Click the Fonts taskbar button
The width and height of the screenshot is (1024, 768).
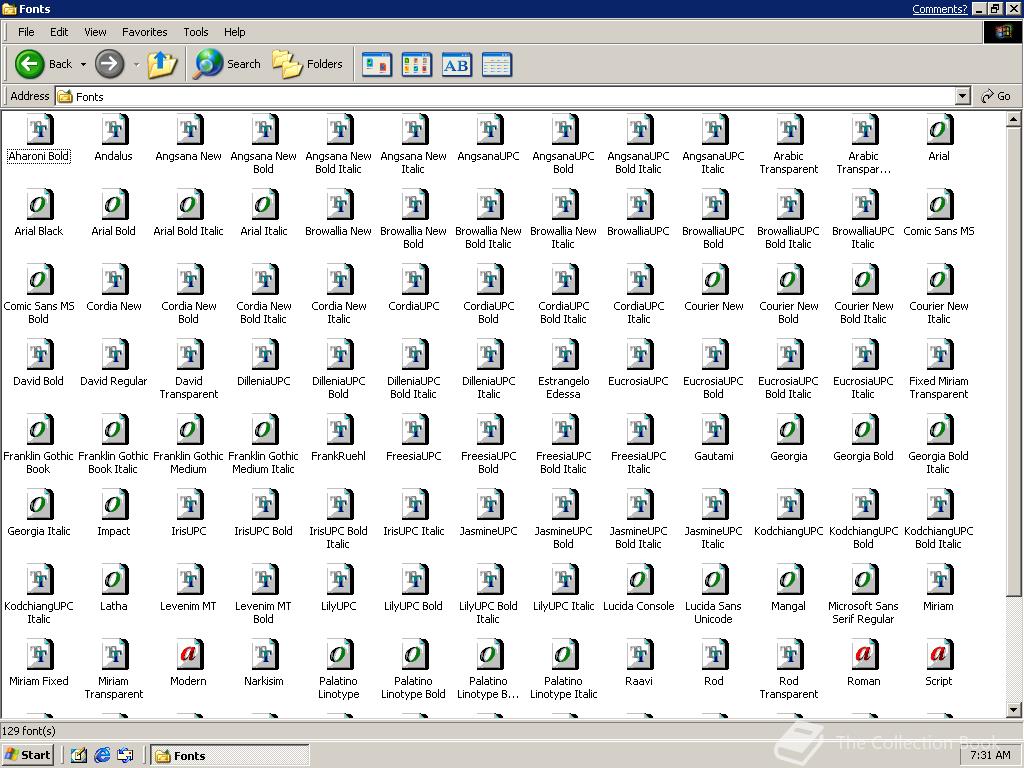tap(230, 756)
